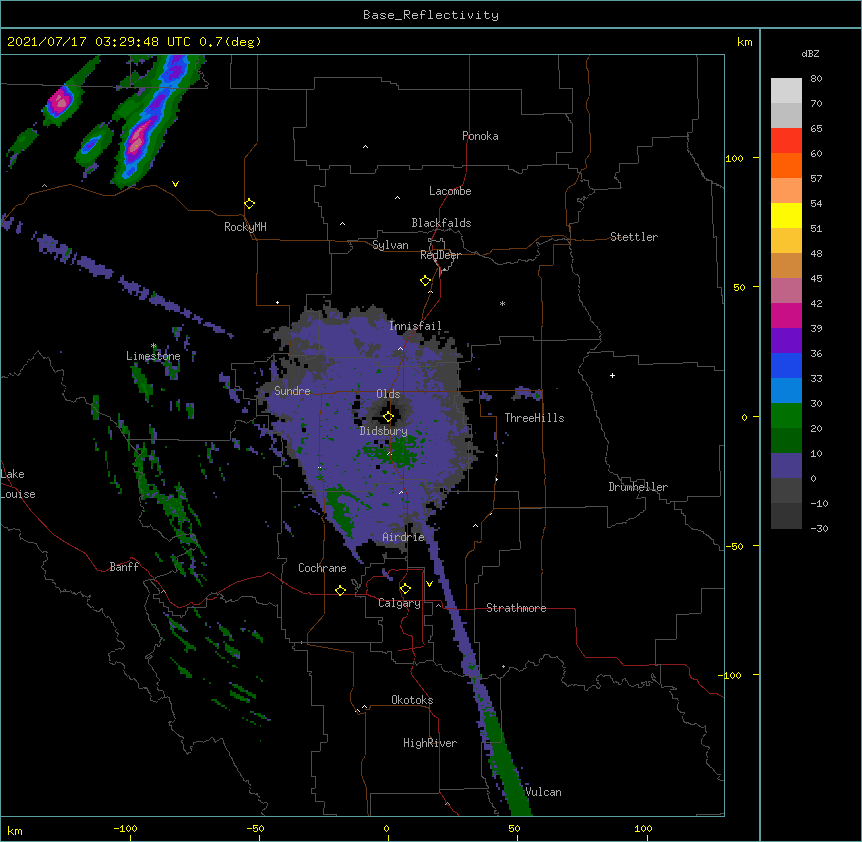
Task: Select the pink 42-45 dBZ legend swatch
Action: coord(786,290)
